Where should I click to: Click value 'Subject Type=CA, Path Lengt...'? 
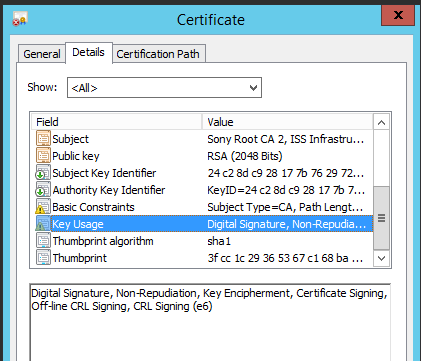285,207
